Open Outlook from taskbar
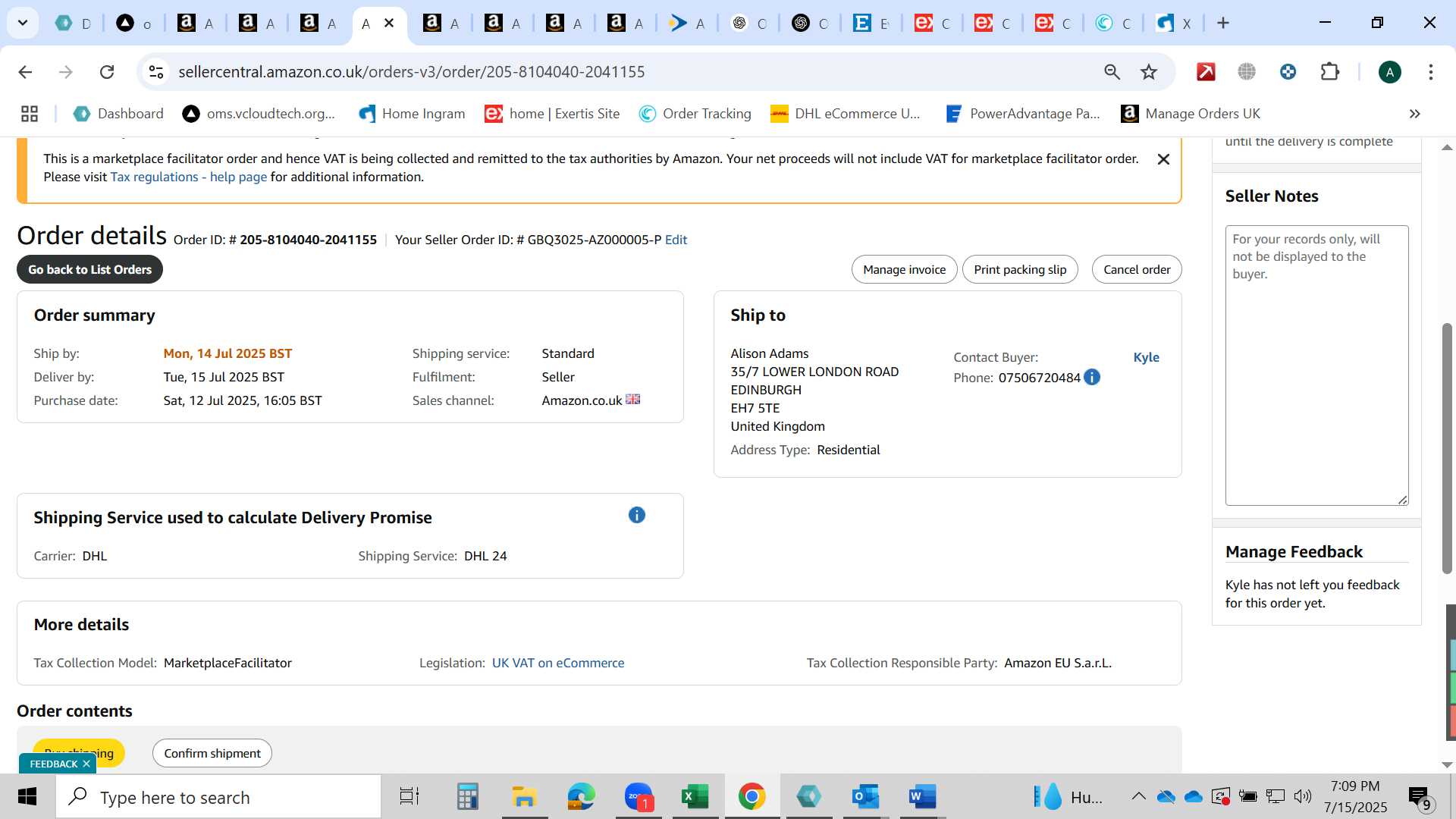 [865, 797]
